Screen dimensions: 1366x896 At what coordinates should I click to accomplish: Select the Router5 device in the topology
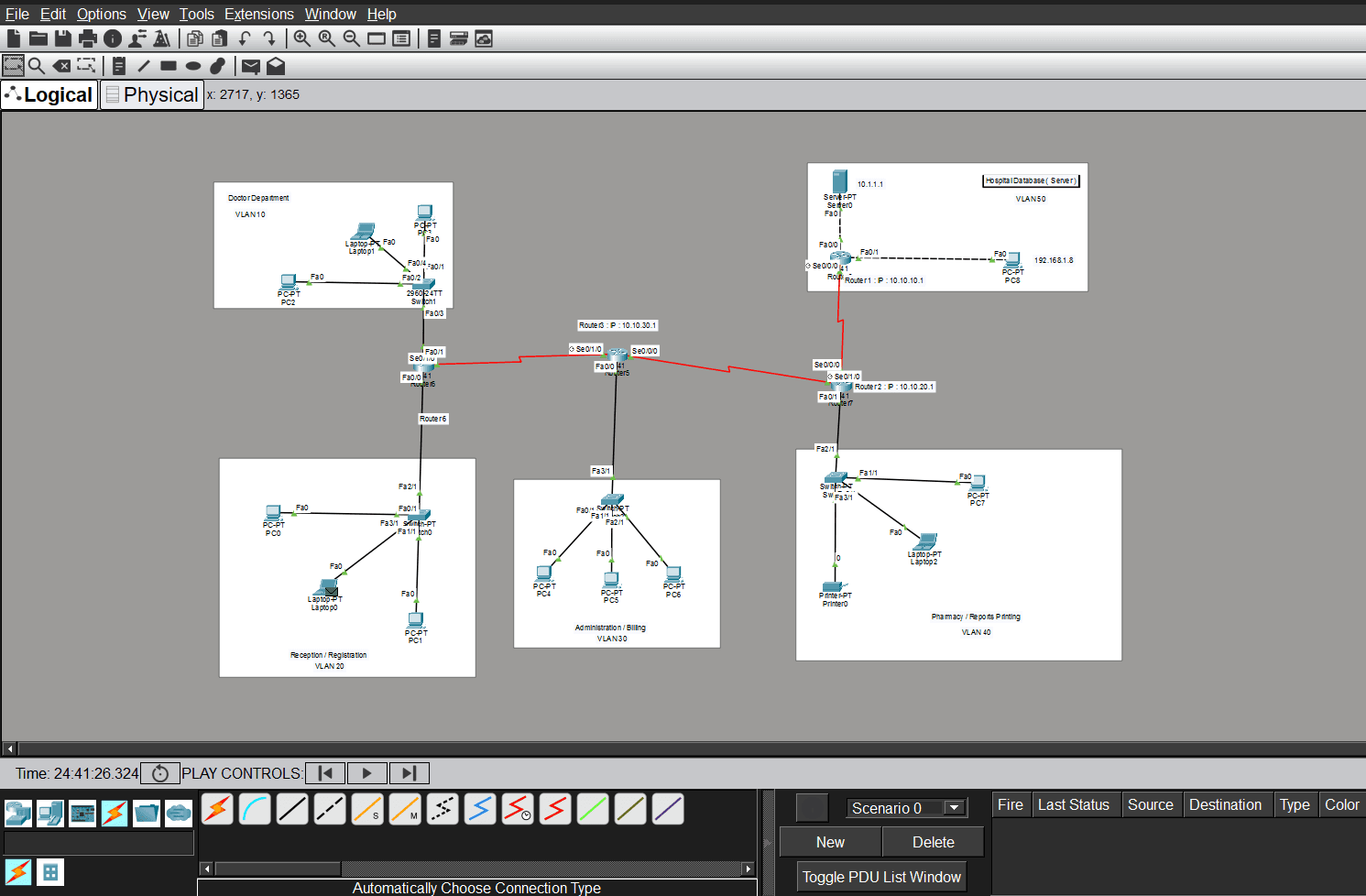tap(618, 356)
